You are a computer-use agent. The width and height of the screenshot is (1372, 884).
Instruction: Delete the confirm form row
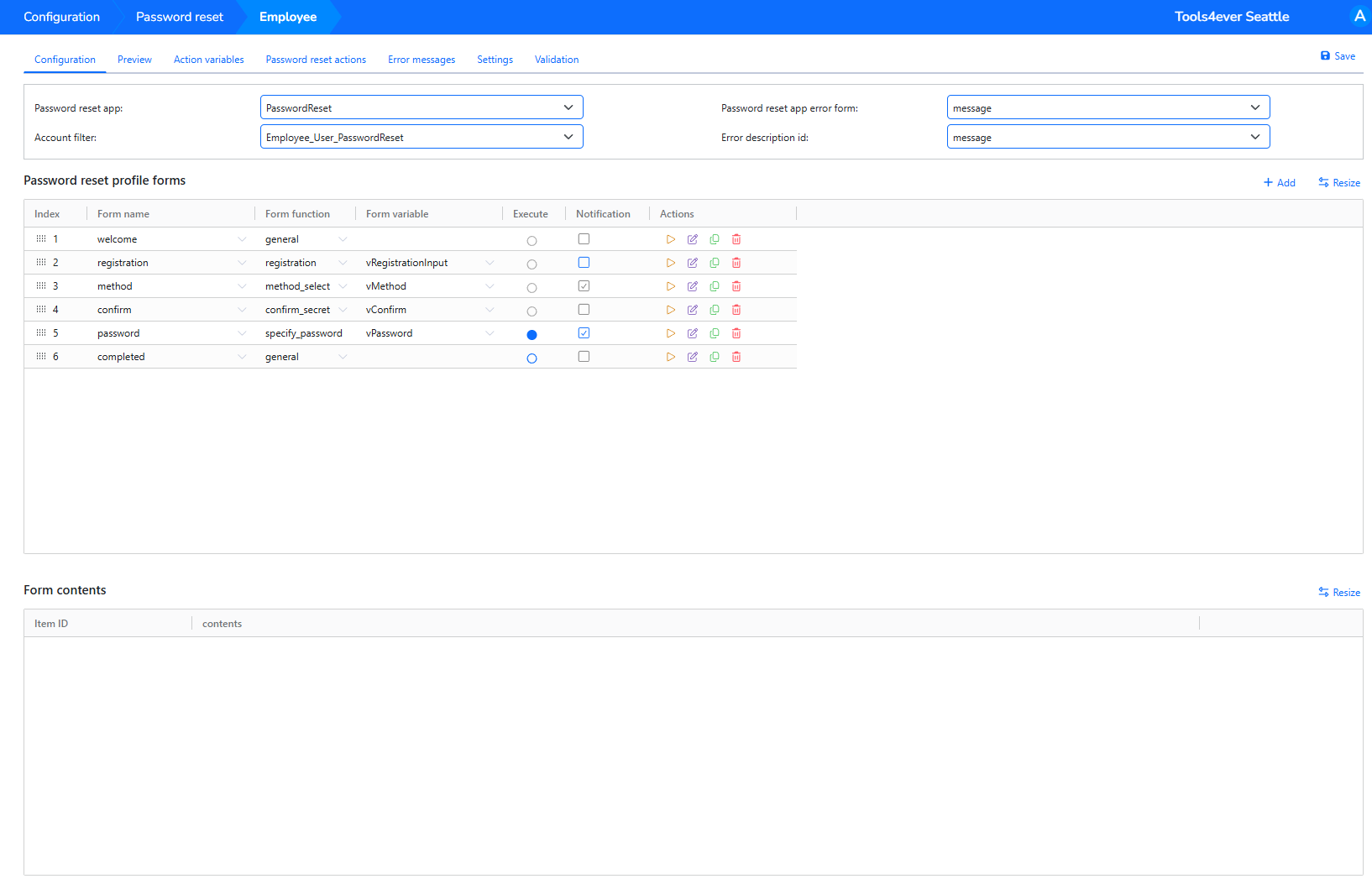click(736, 310)
